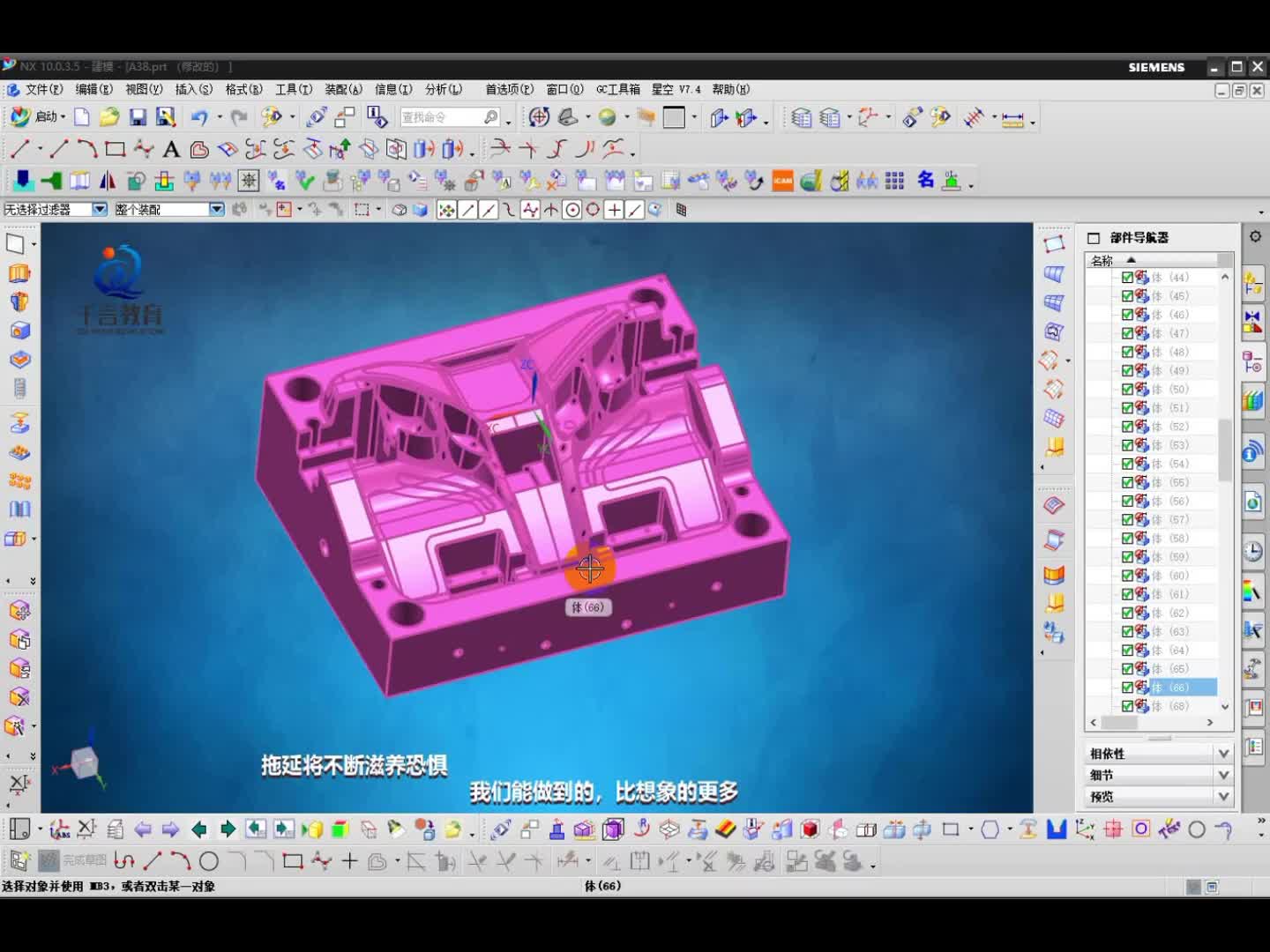Image resolution: width=1270 pixels, height=952 pixels.
Task: Click the Part Navigator horizontal scrollbar thumb
Action: [1120, 722]
